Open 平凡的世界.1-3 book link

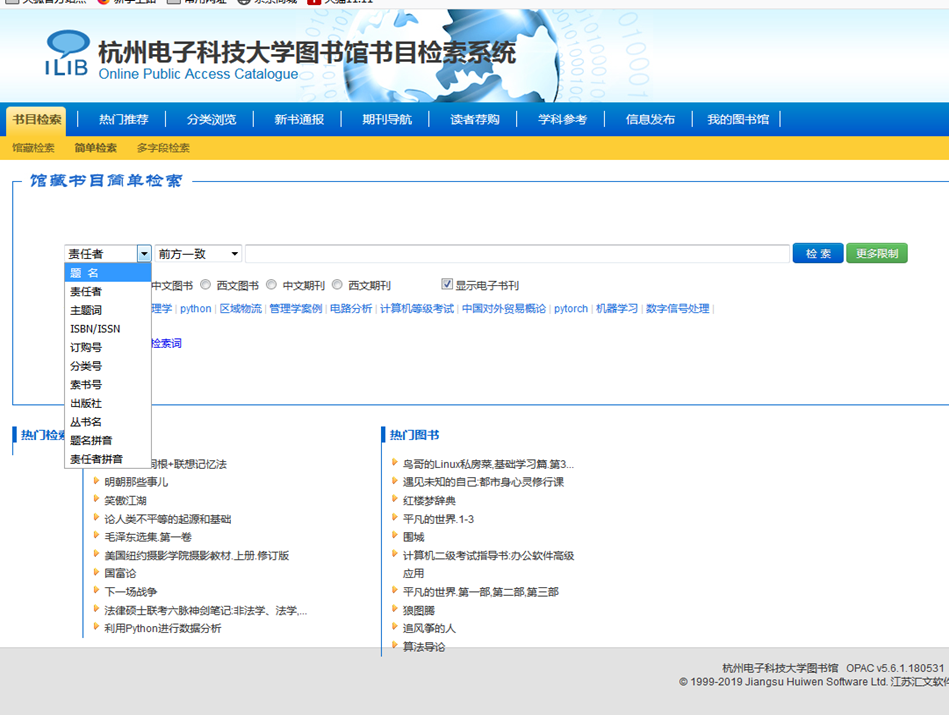coord(438,519)
